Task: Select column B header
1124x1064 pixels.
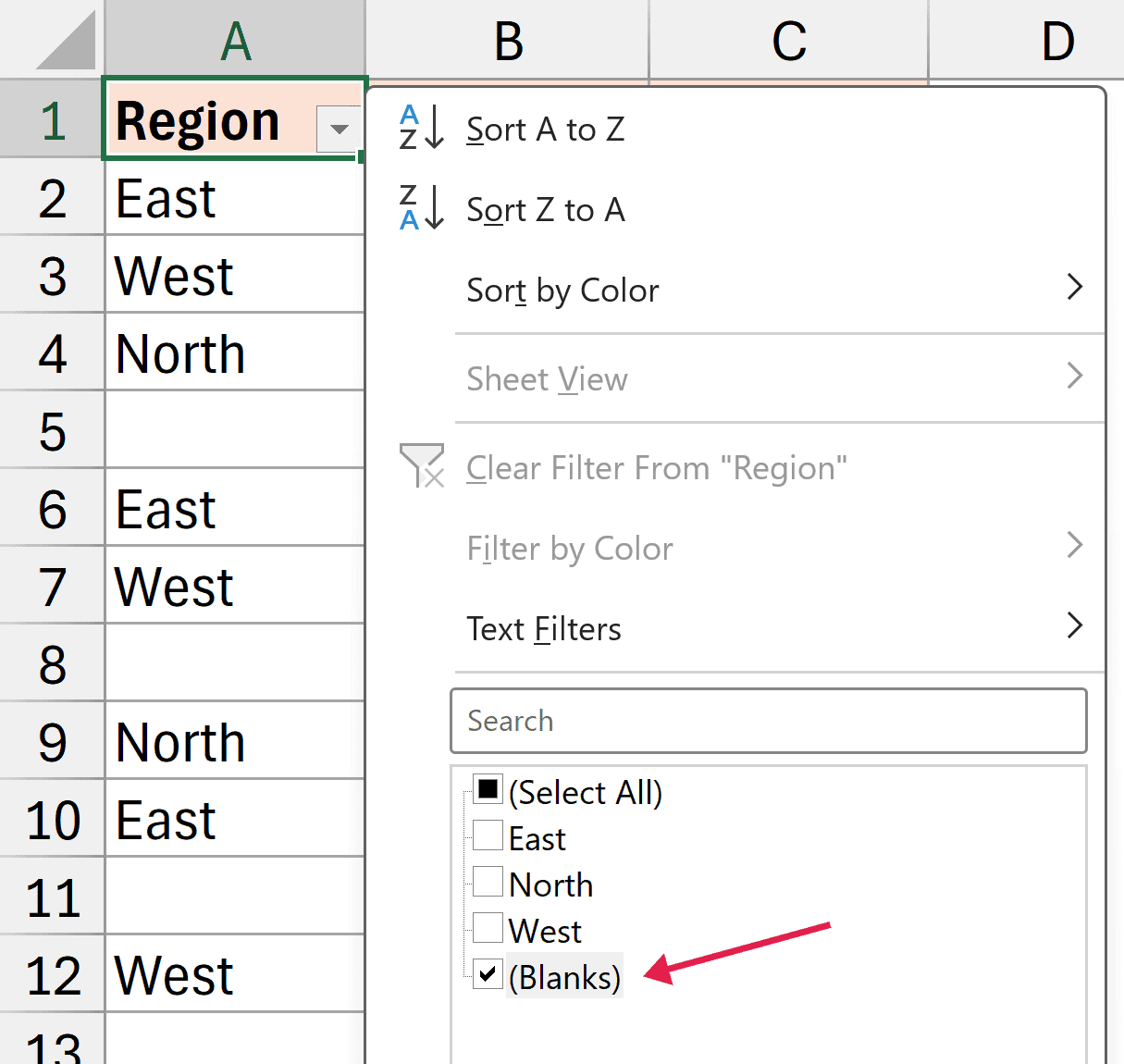Action: [x=508, y=40]
